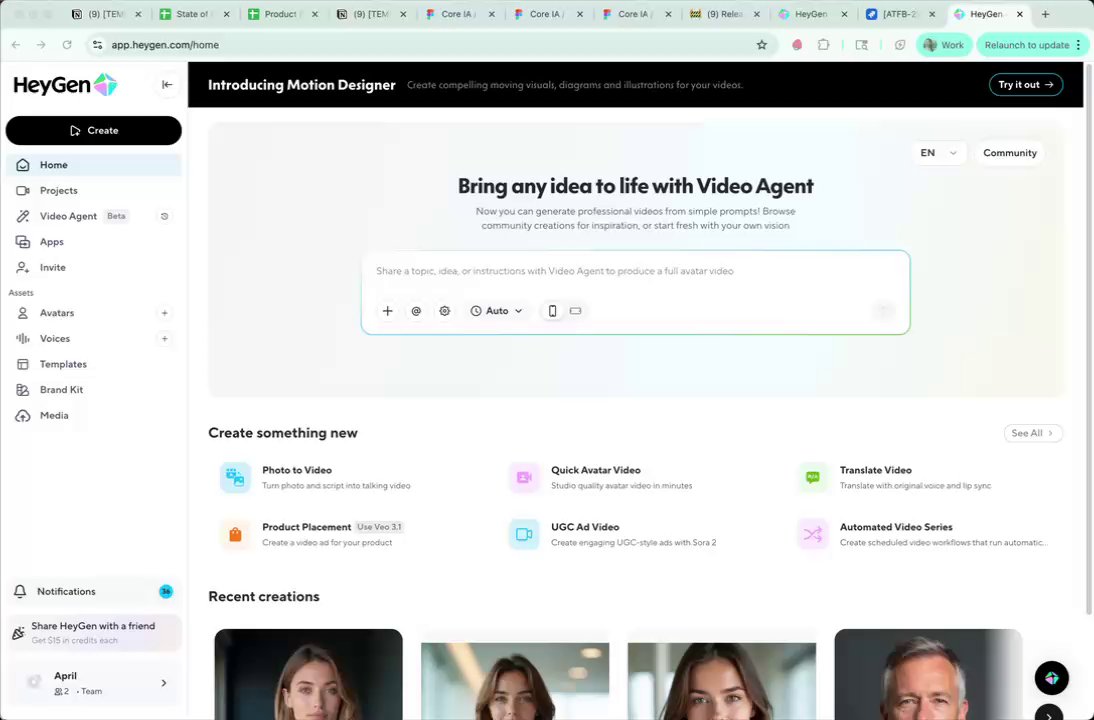Click the notifications count badge
Screen dimensions: 1094x720
click(x=165, y=592)
